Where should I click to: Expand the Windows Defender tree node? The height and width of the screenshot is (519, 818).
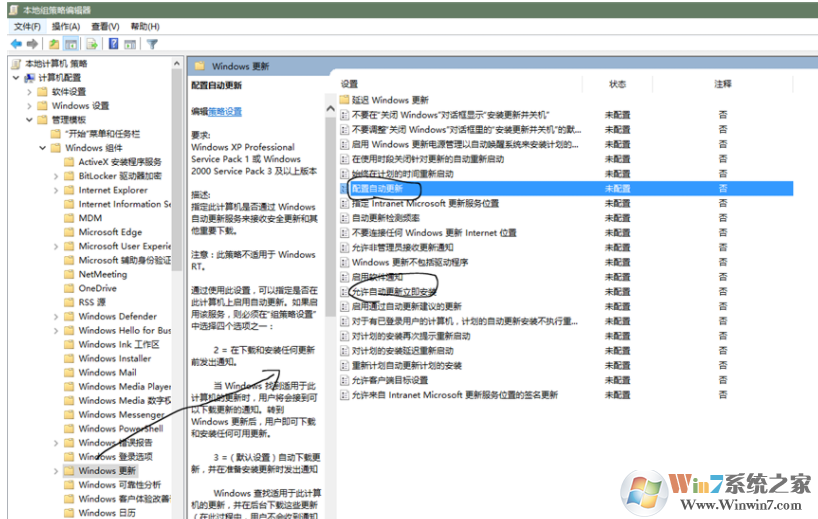56,316
